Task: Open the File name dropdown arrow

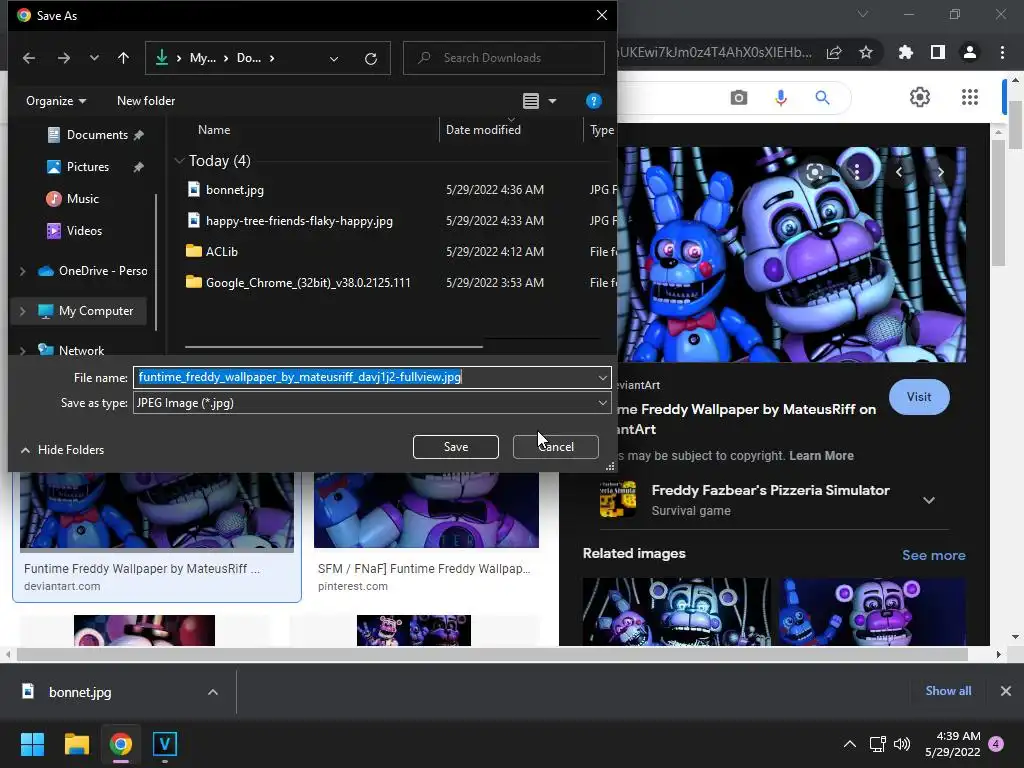Action: point(603,377)
